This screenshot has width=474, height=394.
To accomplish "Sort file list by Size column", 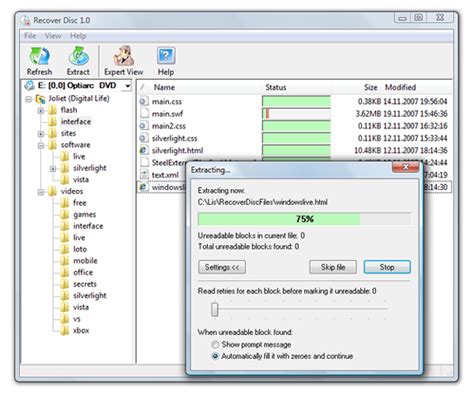I will pyautogui.click(x=371, y=88).
